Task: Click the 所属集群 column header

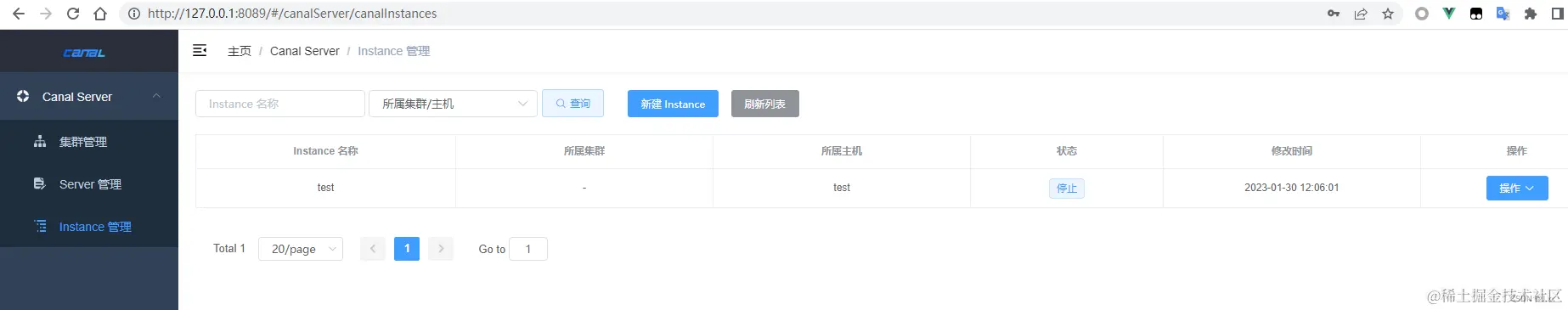Action: pos(584,151)
